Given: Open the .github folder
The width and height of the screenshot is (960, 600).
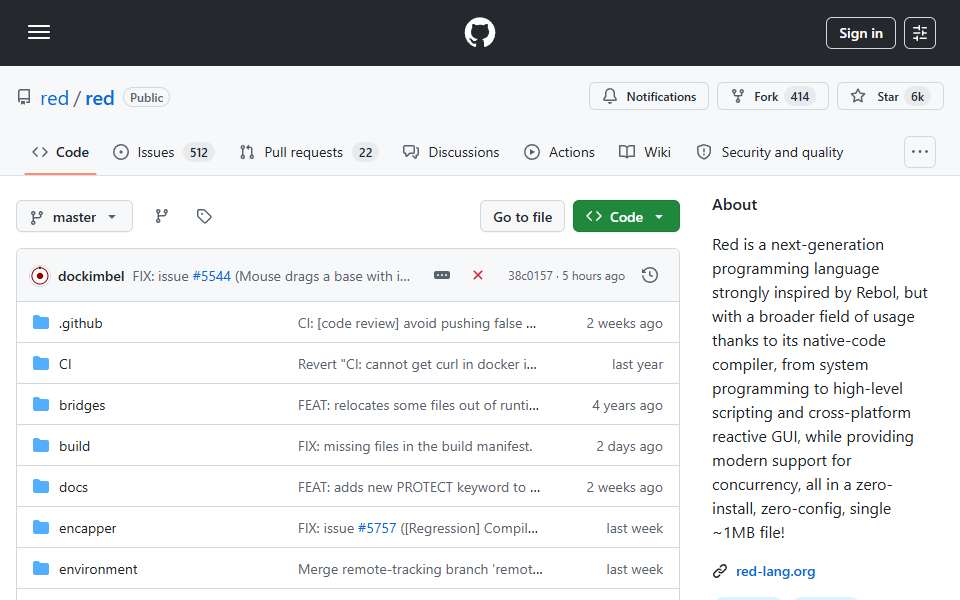Looking at the screenshot, I should [80, 323].
